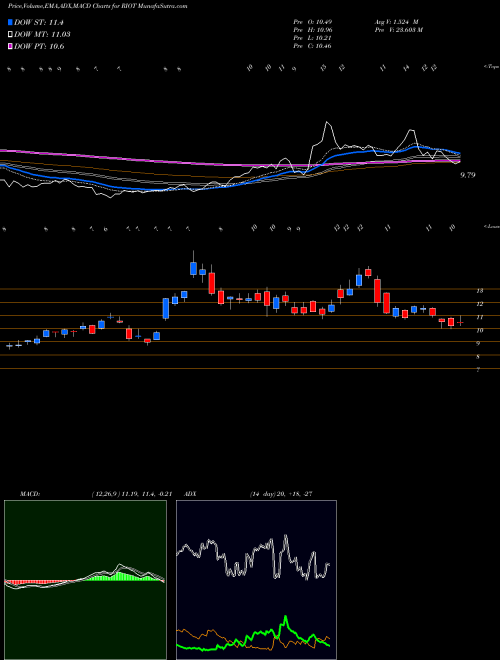Click the 13 price axis label
500x660 pixels.
[x=479, y=290]
